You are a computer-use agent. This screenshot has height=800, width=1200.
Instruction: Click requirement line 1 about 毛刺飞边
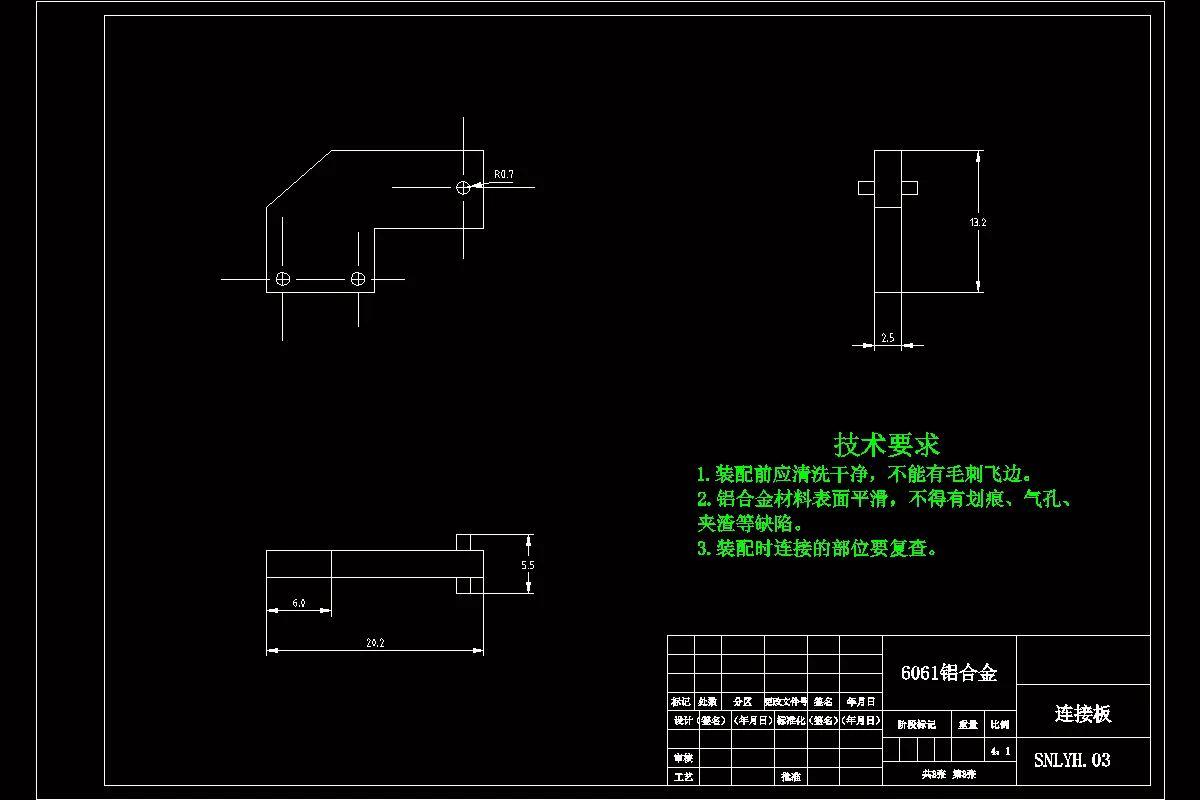point(865,474)
